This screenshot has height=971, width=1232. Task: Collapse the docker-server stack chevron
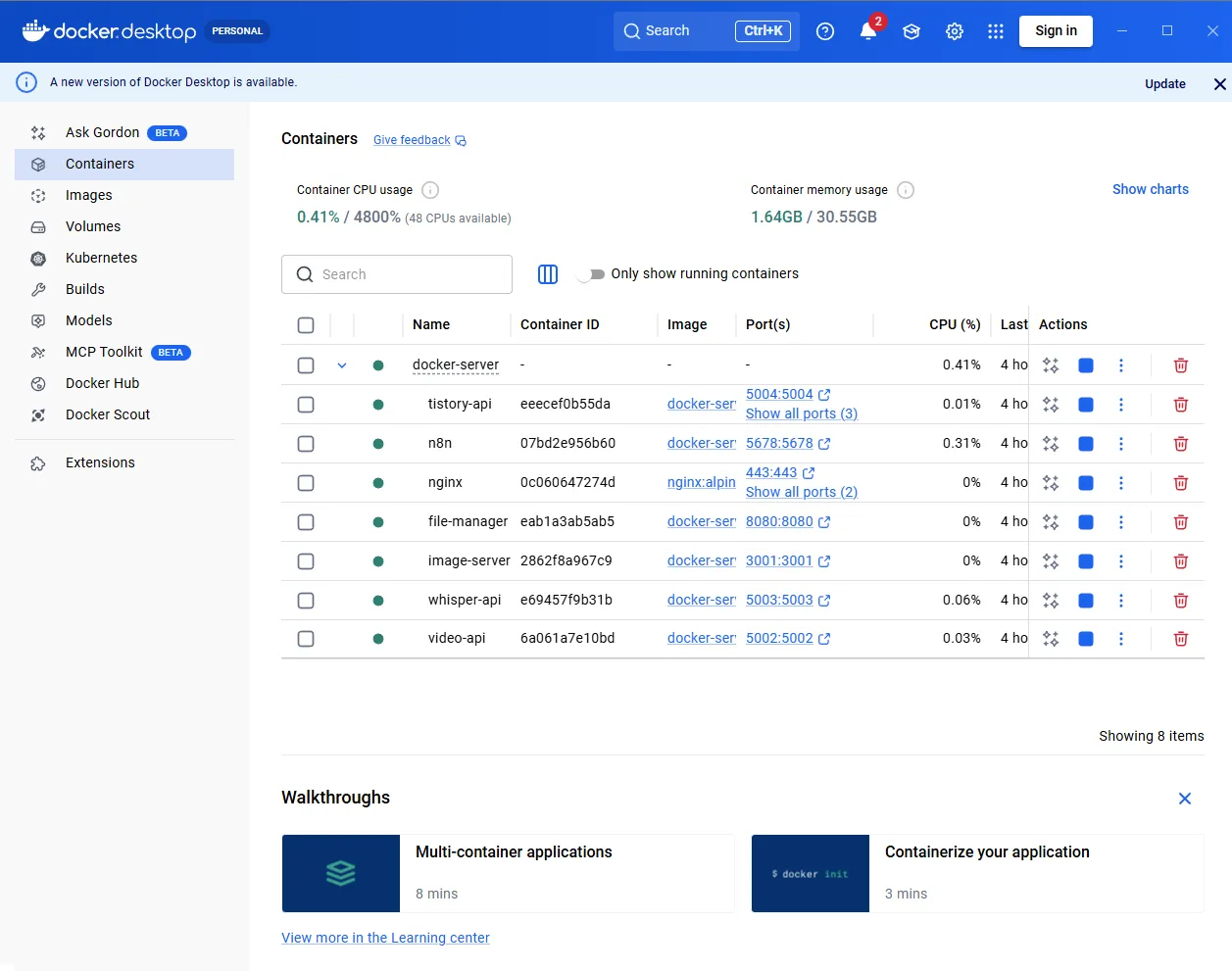tap(342, 365)
